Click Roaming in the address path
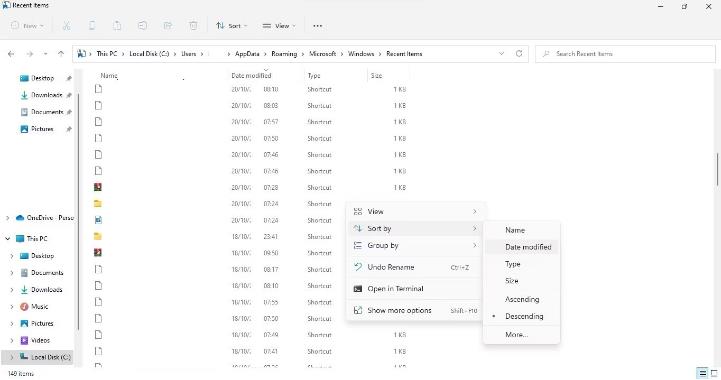The width and height of the screenshot is (721, 380). [x=284, y=54]
